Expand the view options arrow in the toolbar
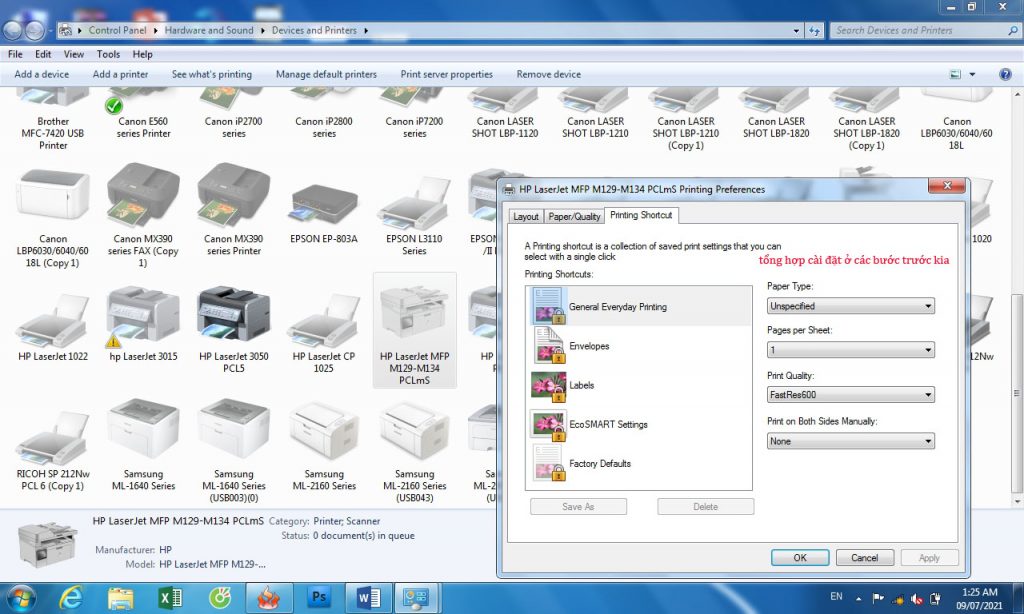 tap(972, 74)
